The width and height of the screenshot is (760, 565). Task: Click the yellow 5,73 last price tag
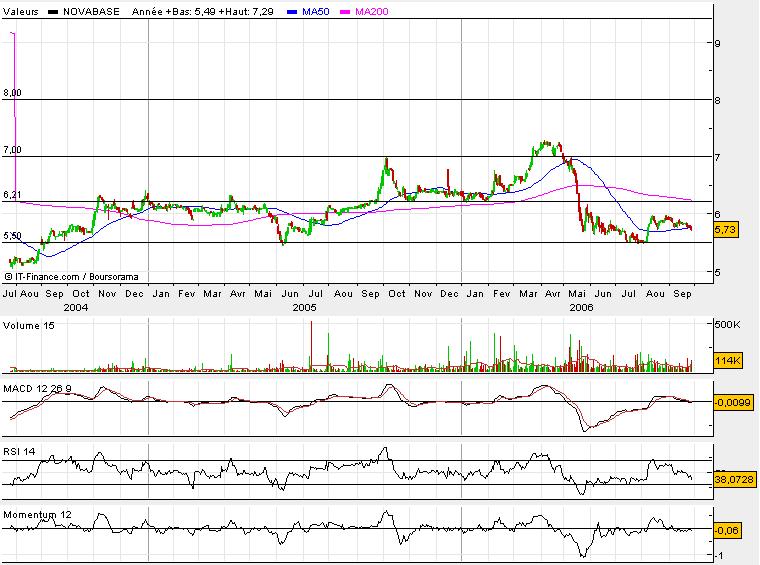point(726,230)
